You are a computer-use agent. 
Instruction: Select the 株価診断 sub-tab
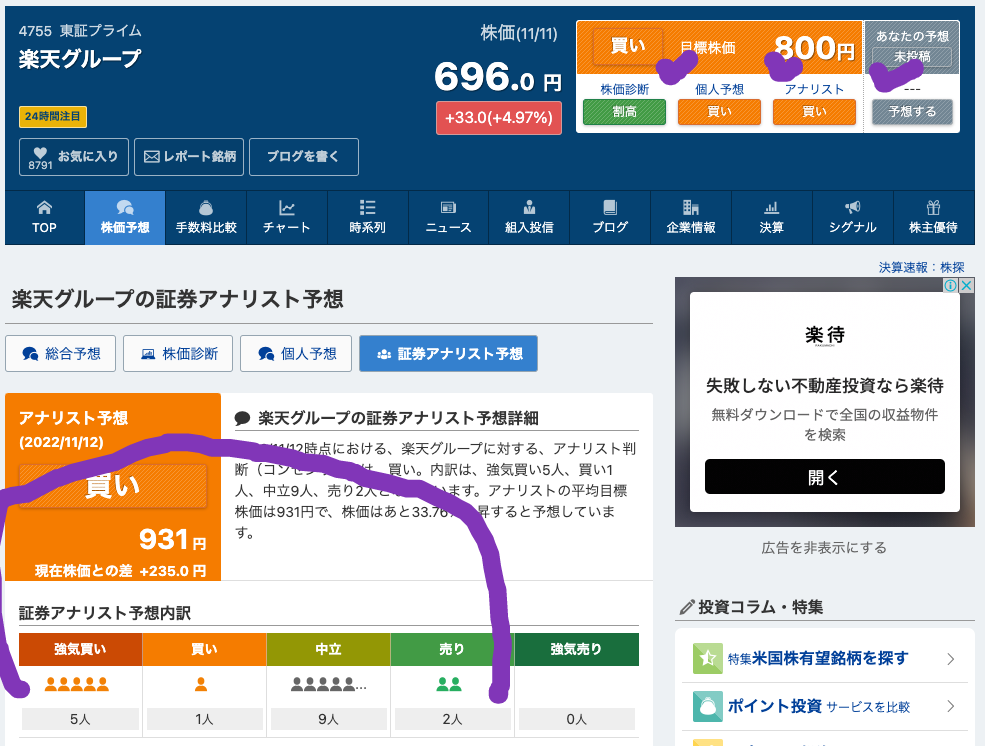coord(178,354)
